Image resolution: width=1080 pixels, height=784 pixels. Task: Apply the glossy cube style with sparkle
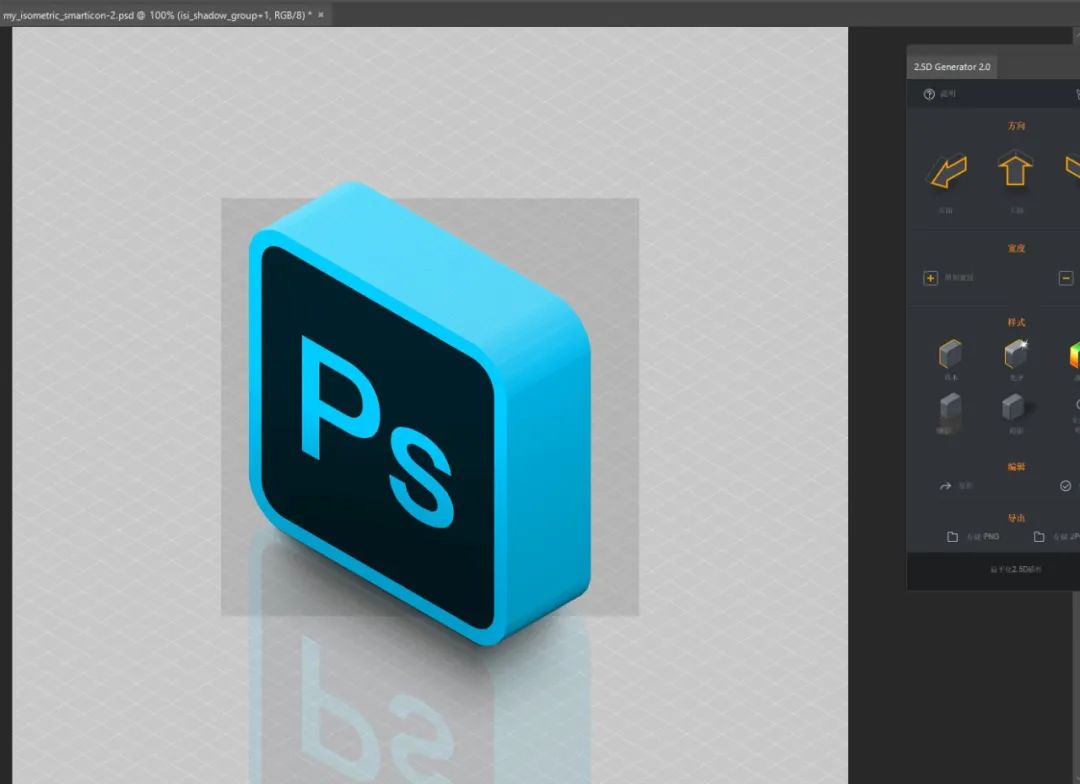[x=1016, y=354]
